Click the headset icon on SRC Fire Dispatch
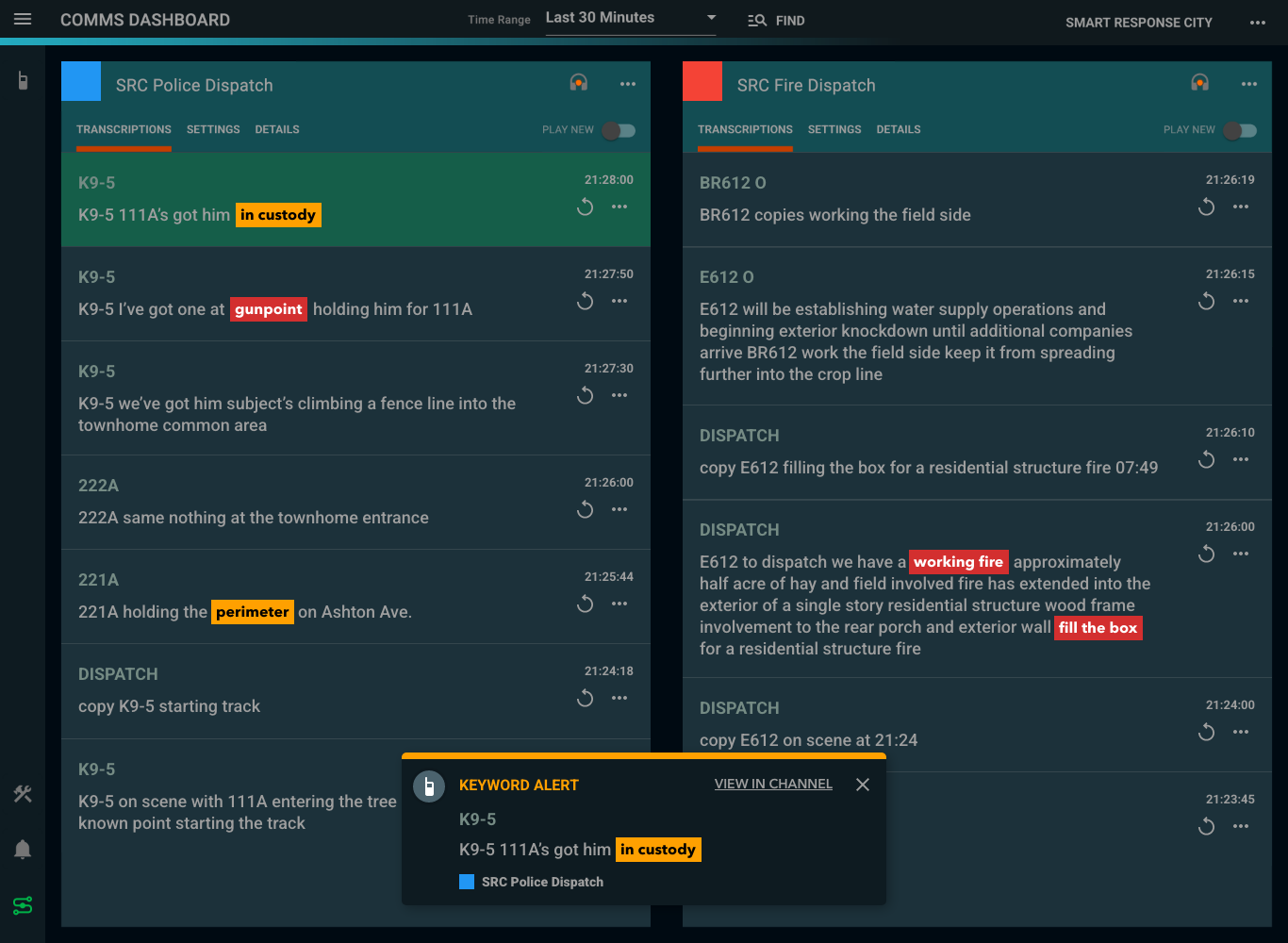This screenshot has width=1288, height=943. pyautogui.click(x=1200, y=83)
